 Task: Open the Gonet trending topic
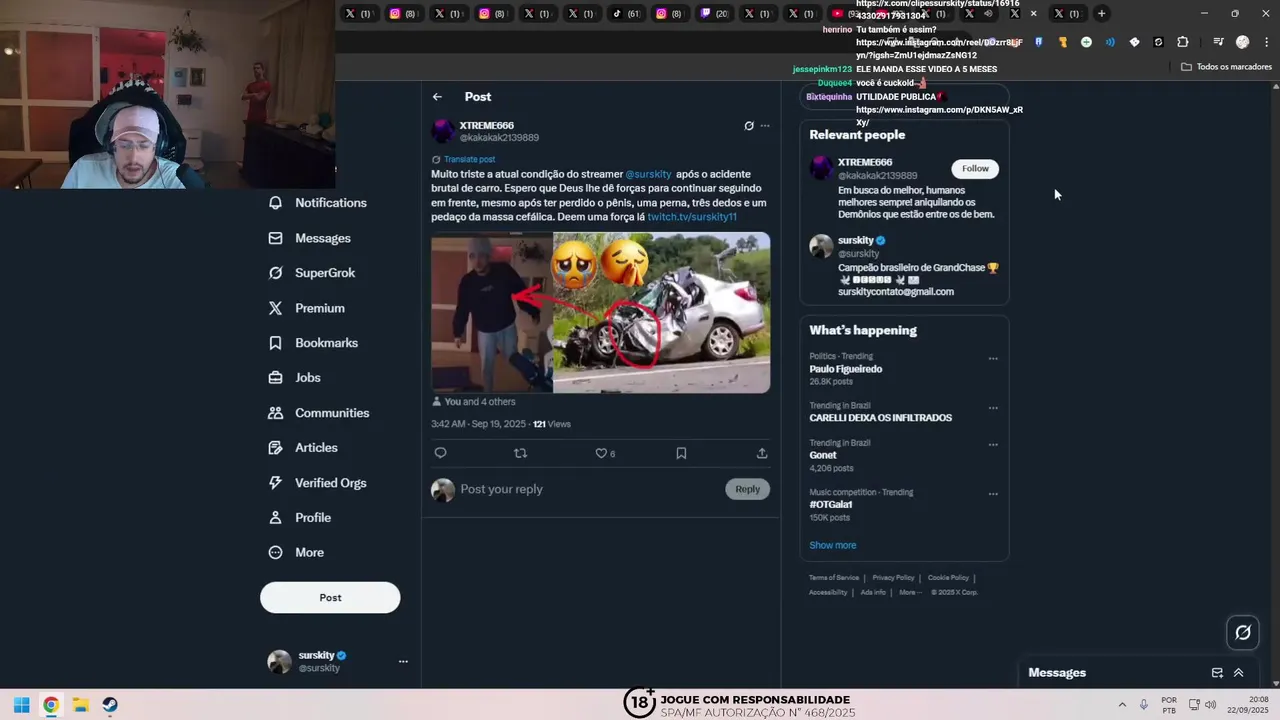point(823,455)
